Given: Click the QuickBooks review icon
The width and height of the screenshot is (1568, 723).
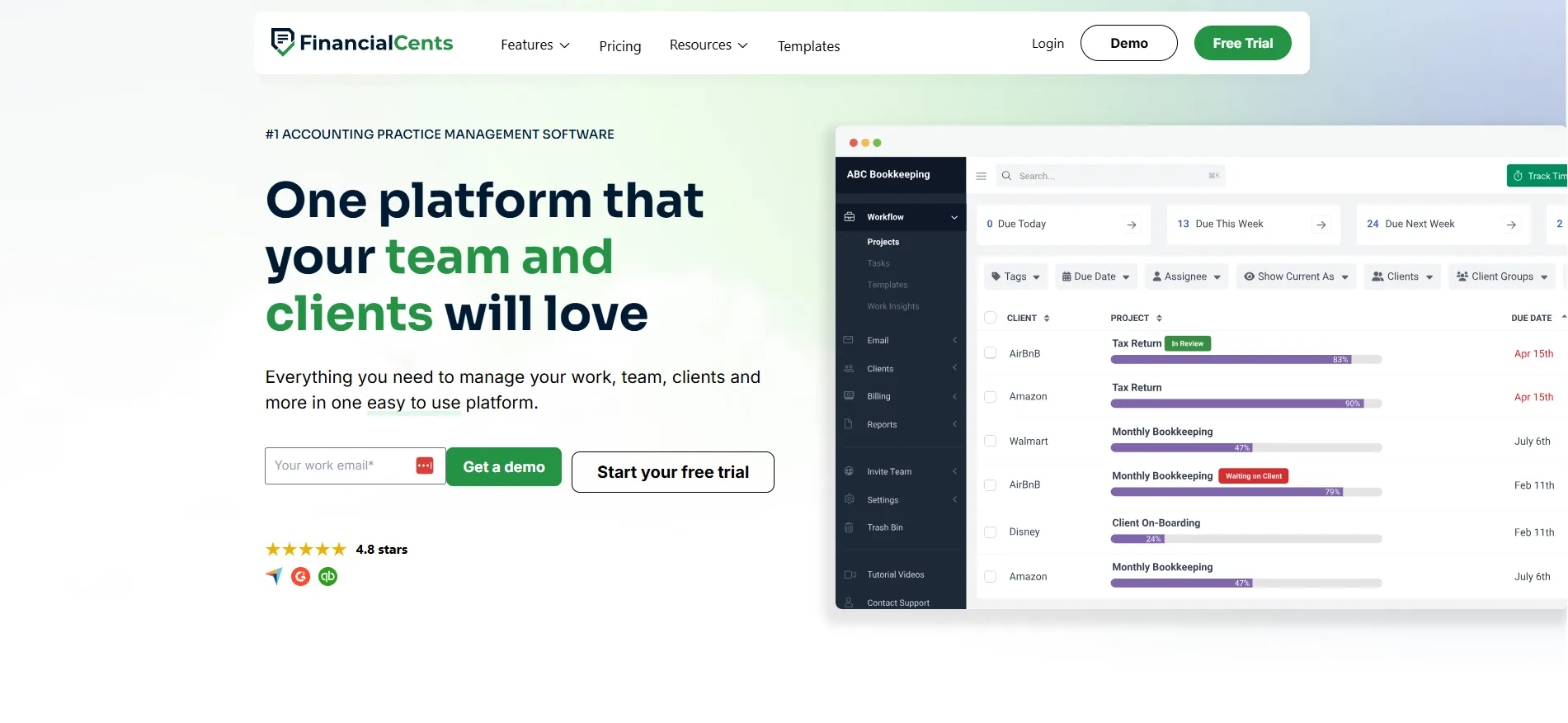Looking at the screenshot, I should point(328,576).
